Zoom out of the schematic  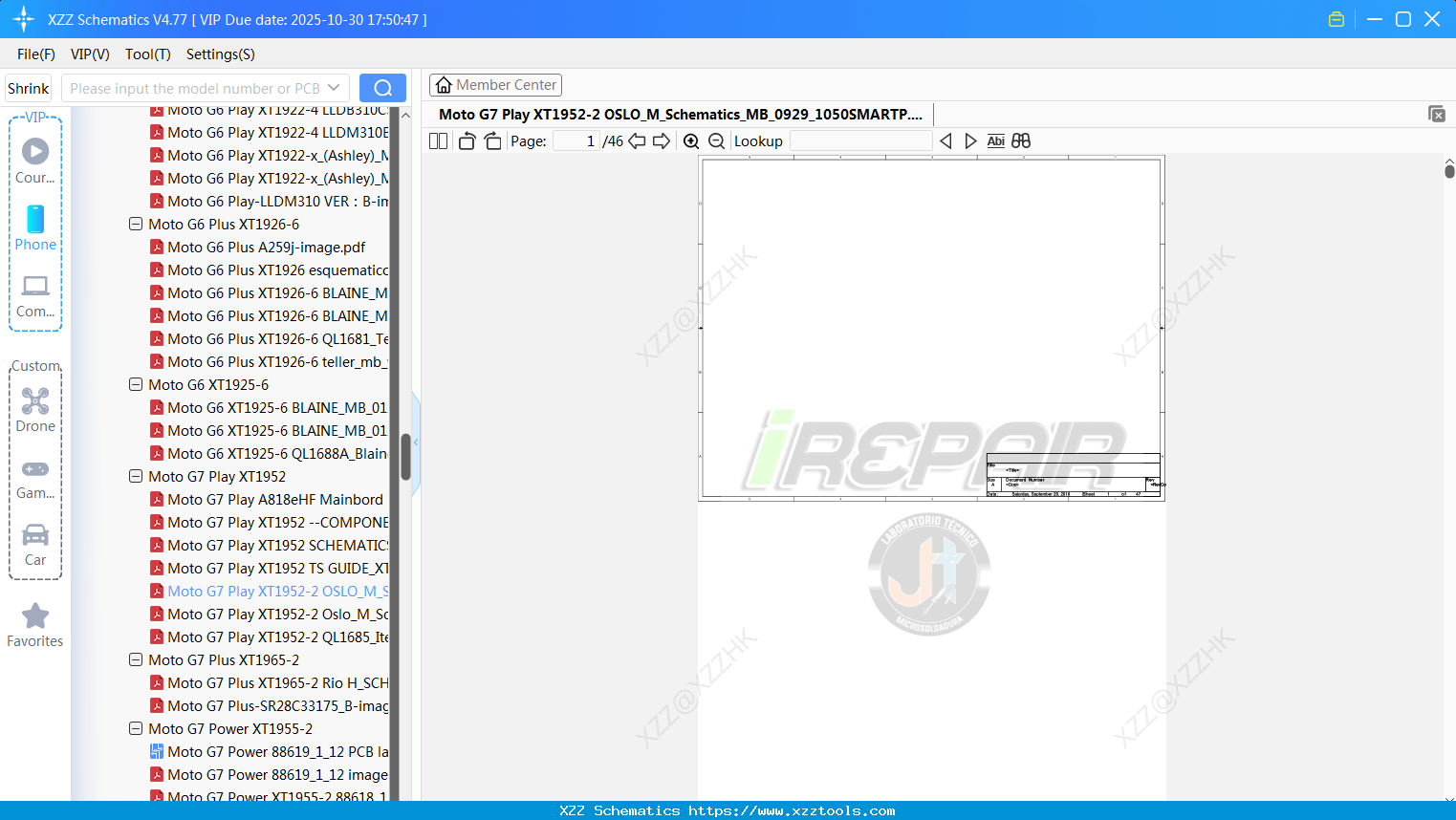point(716,141)
